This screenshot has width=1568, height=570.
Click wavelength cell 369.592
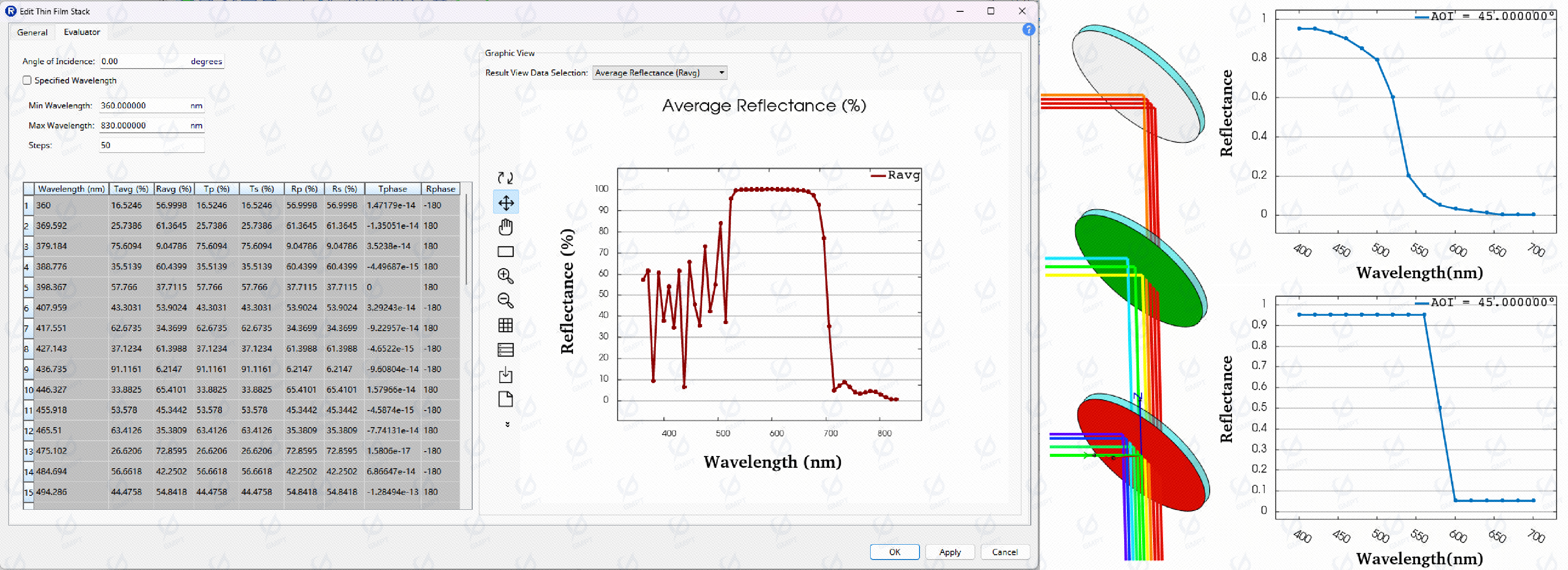[71, 226]
